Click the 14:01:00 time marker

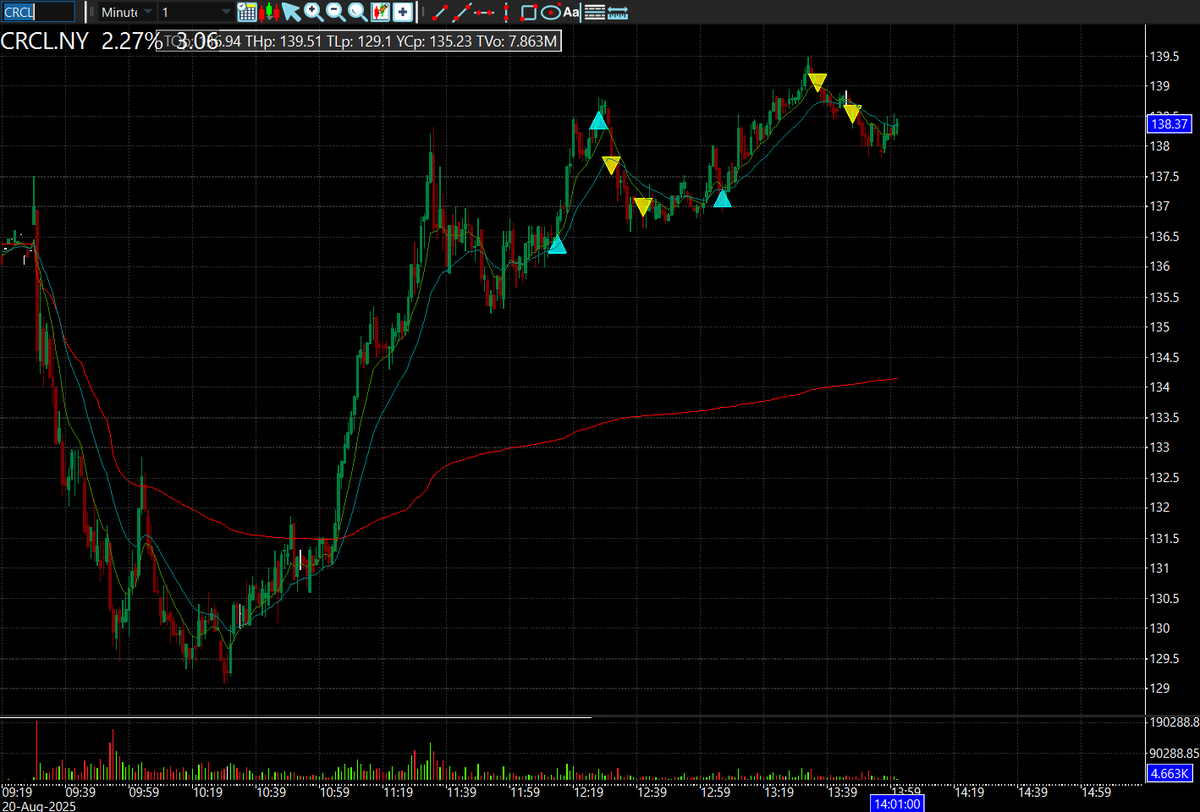coord(897,803)
